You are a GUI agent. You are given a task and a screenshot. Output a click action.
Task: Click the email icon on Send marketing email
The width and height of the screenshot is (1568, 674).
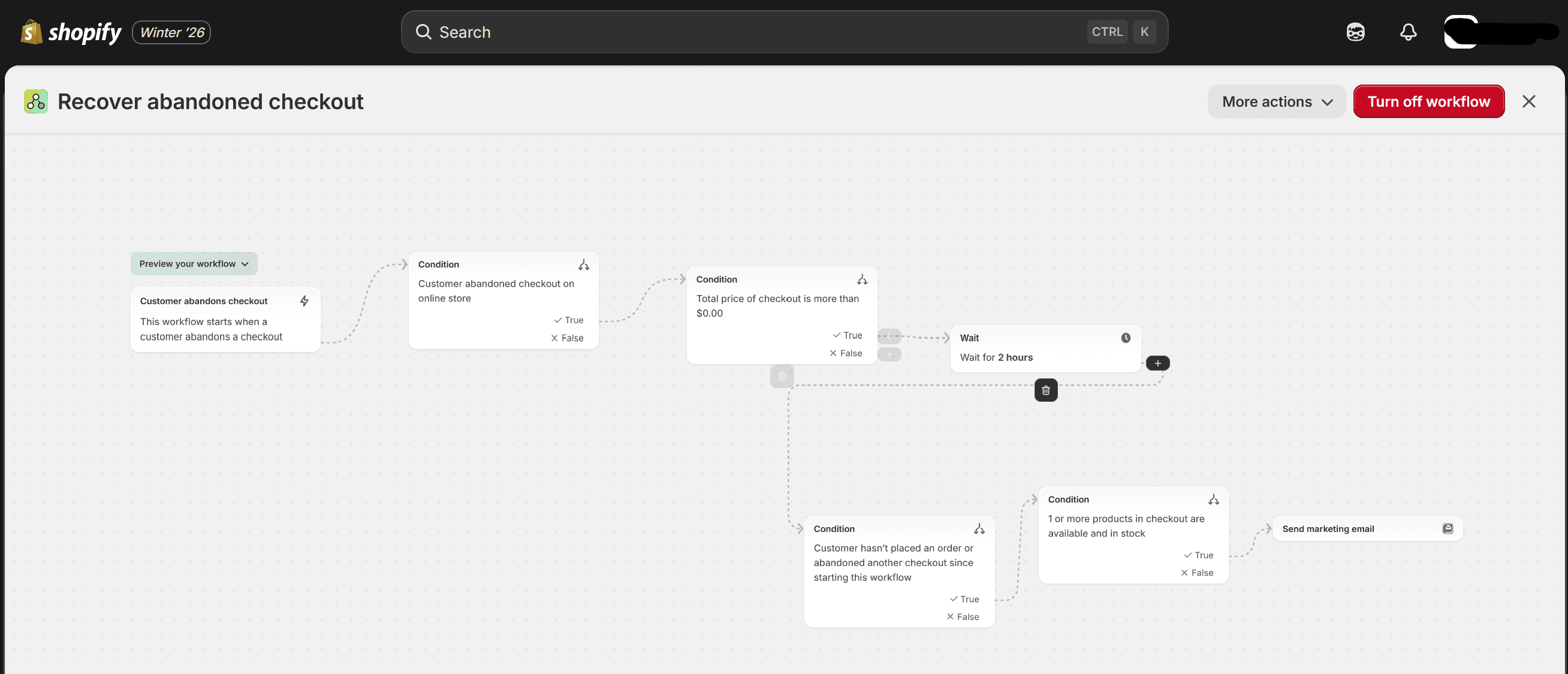(1448, 528)
